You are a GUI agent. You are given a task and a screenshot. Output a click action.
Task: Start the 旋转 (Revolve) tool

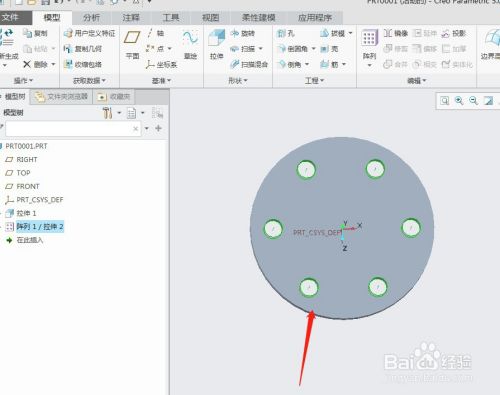(243, 33)
